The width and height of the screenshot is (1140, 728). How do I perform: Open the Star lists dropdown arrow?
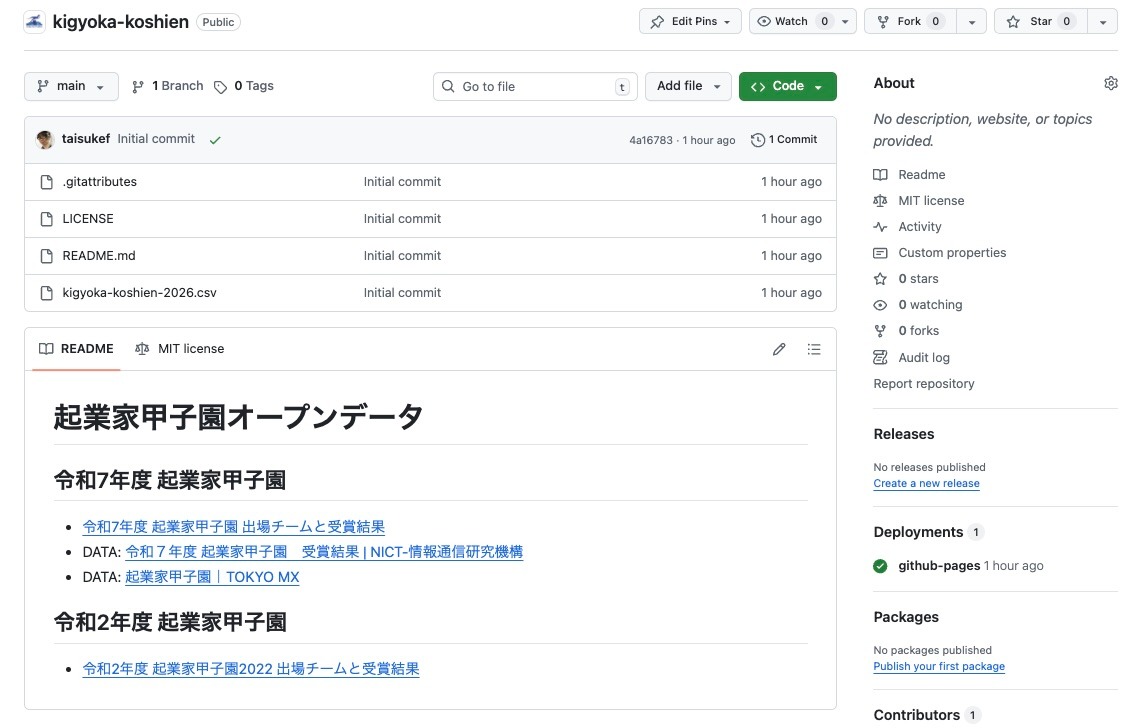click(1102, 21)
